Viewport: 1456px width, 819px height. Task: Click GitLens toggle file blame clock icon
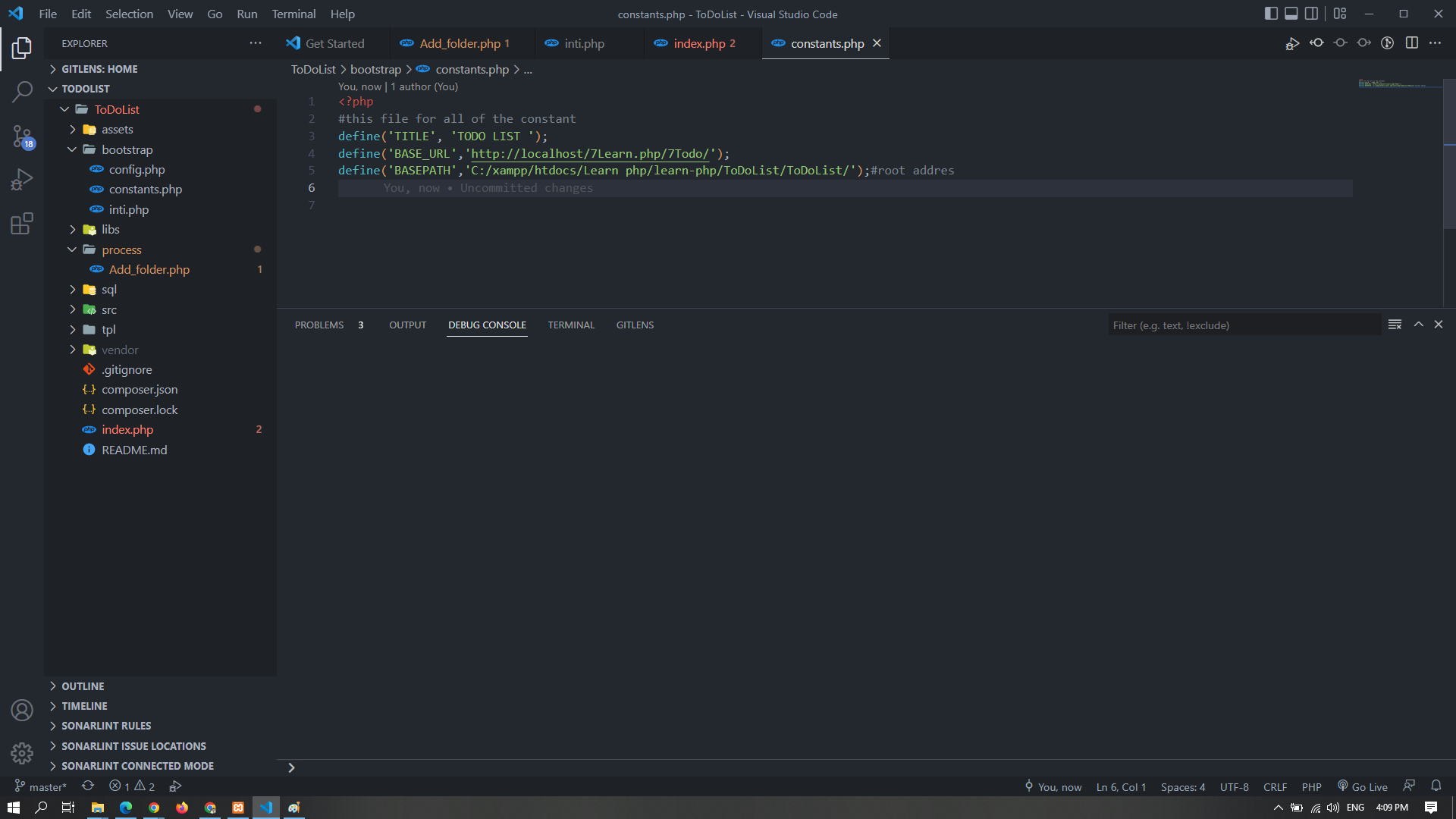coord(1387,43)
